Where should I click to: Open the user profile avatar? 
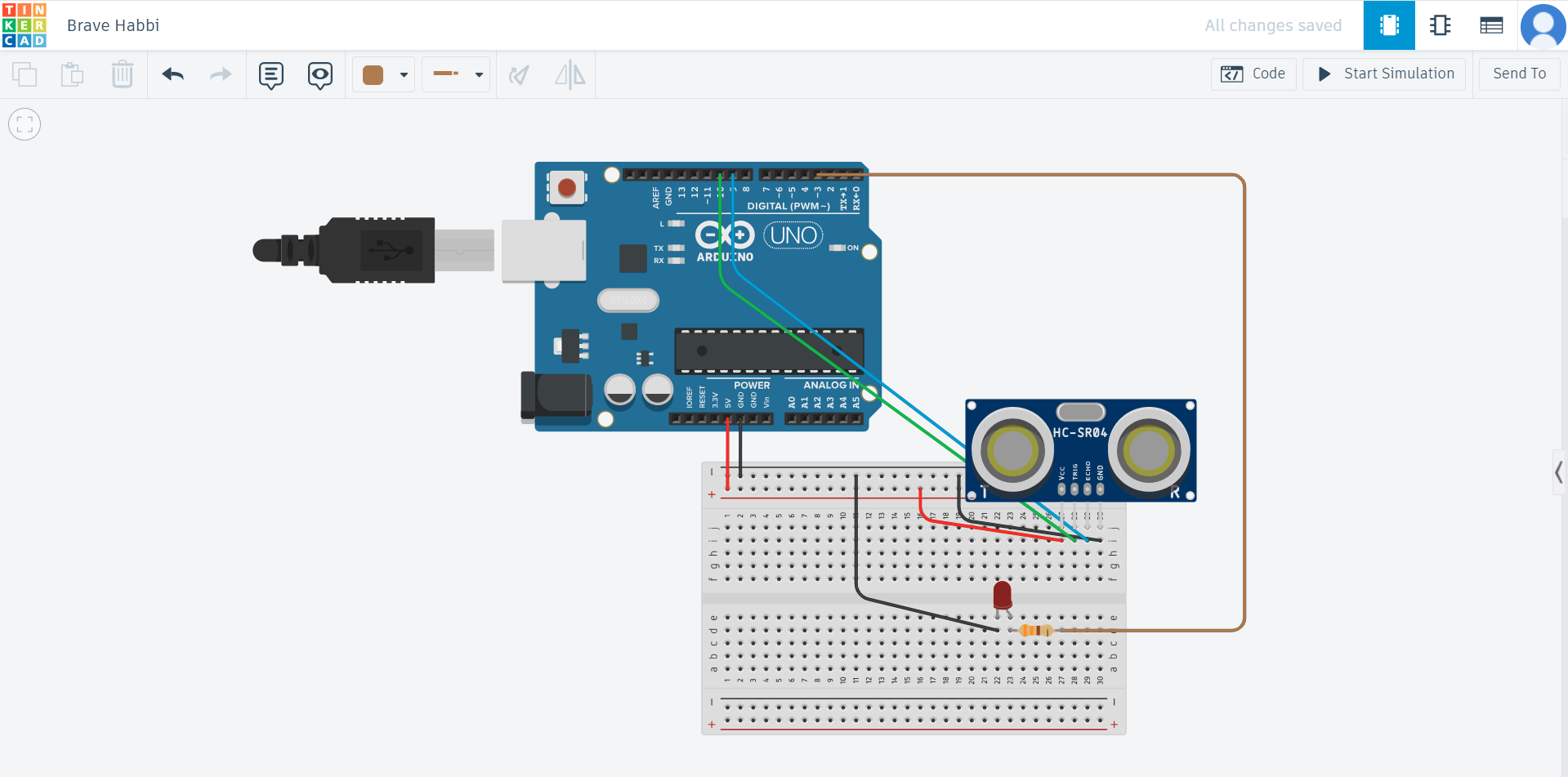tap(1543, 26)
